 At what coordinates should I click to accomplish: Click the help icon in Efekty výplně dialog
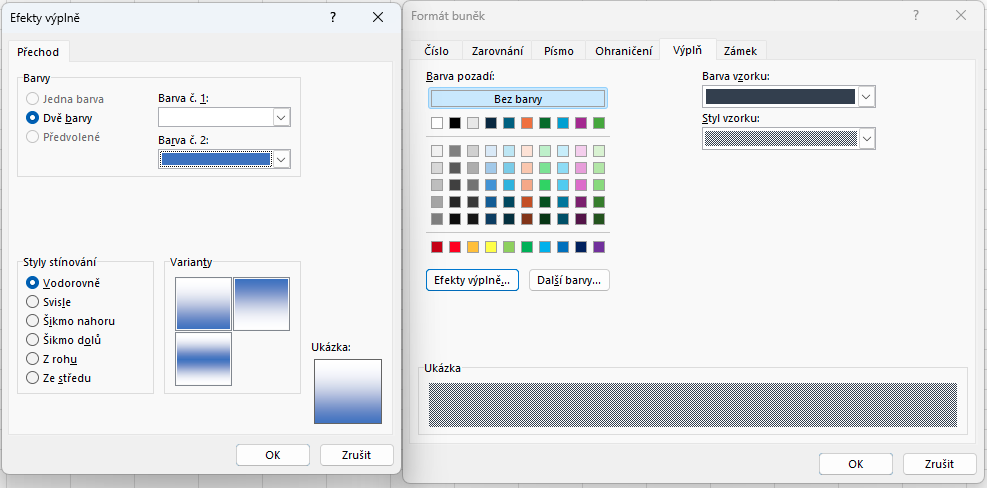pos(333,17)
